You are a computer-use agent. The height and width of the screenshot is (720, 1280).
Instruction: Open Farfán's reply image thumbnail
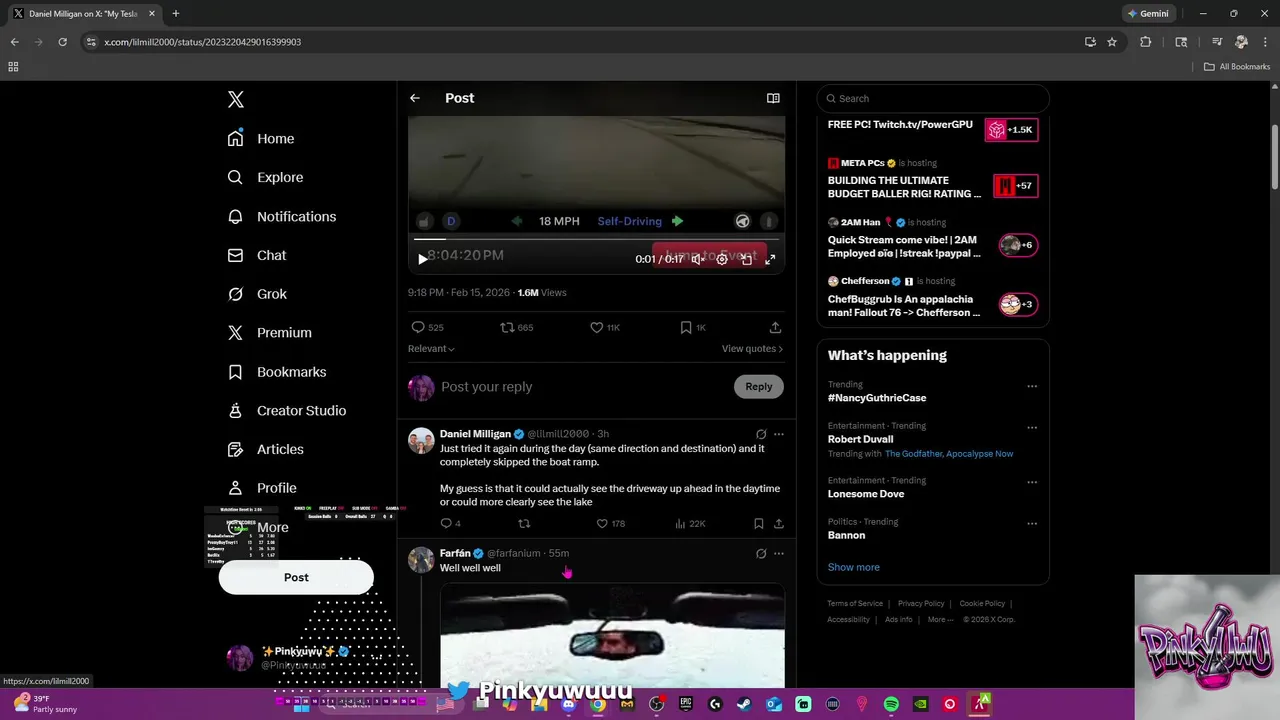[612, 636]
